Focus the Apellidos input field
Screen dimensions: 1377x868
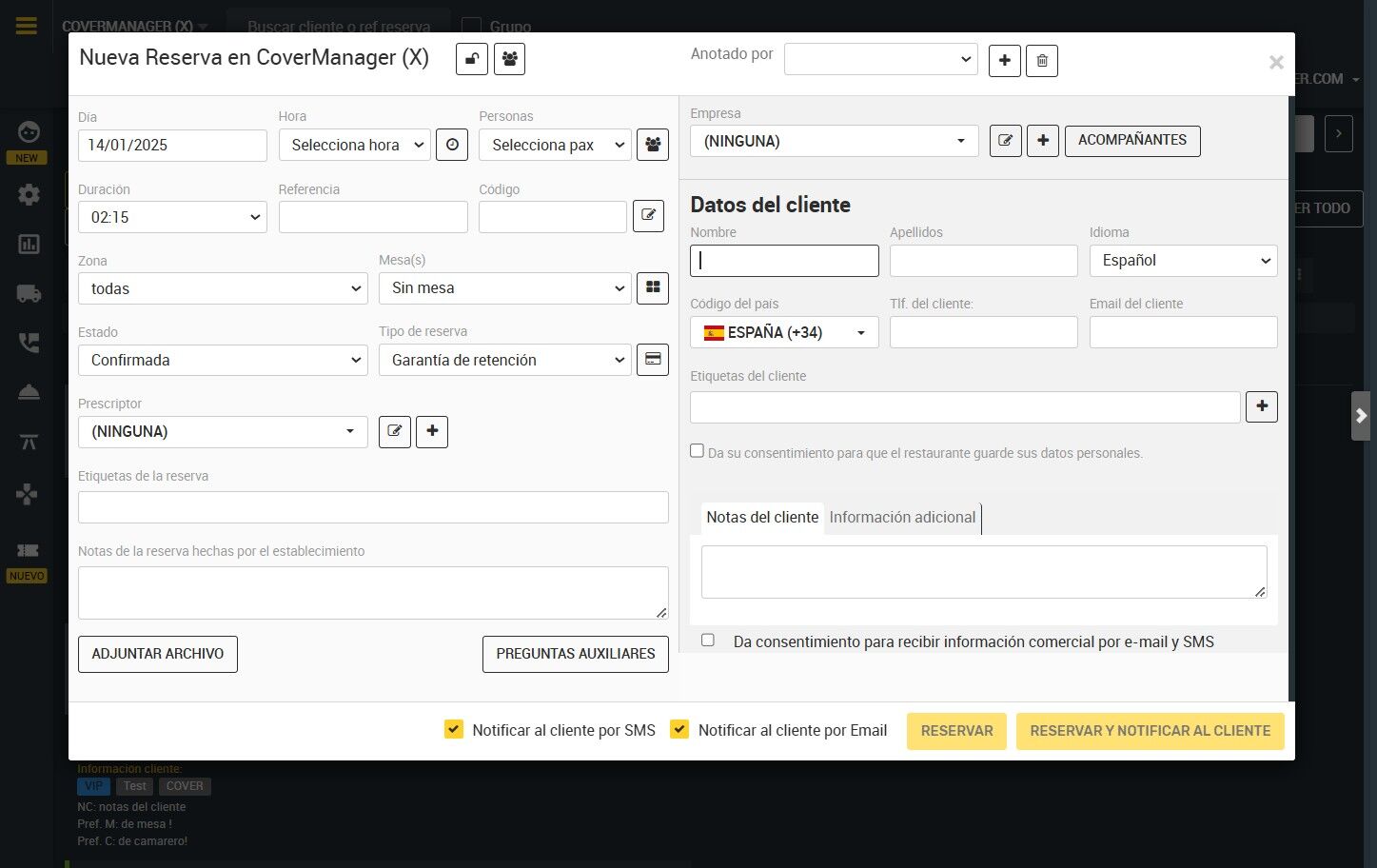(984, 261)
